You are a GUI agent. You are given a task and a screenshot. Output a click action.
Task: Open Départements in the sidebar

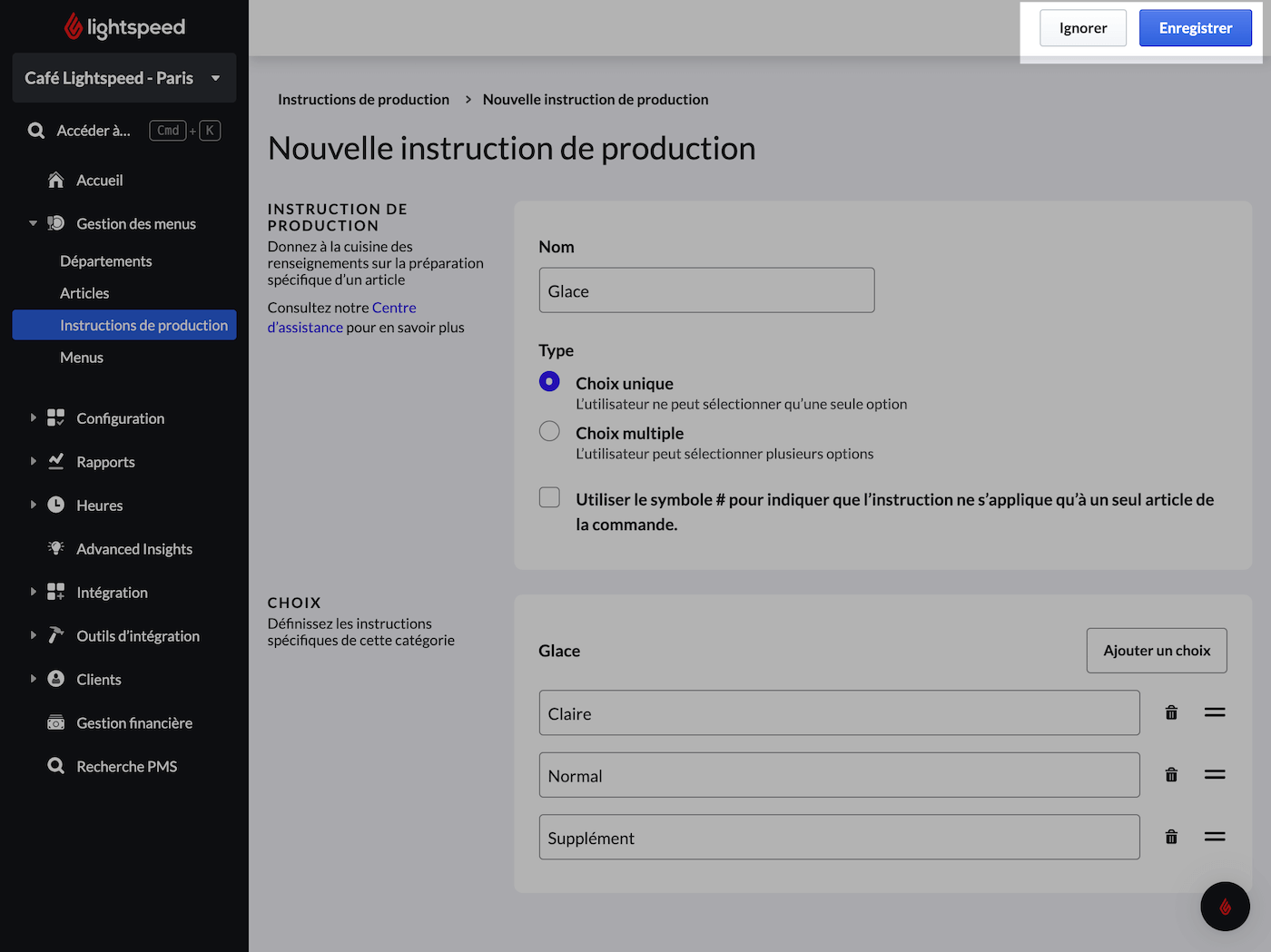106,261
